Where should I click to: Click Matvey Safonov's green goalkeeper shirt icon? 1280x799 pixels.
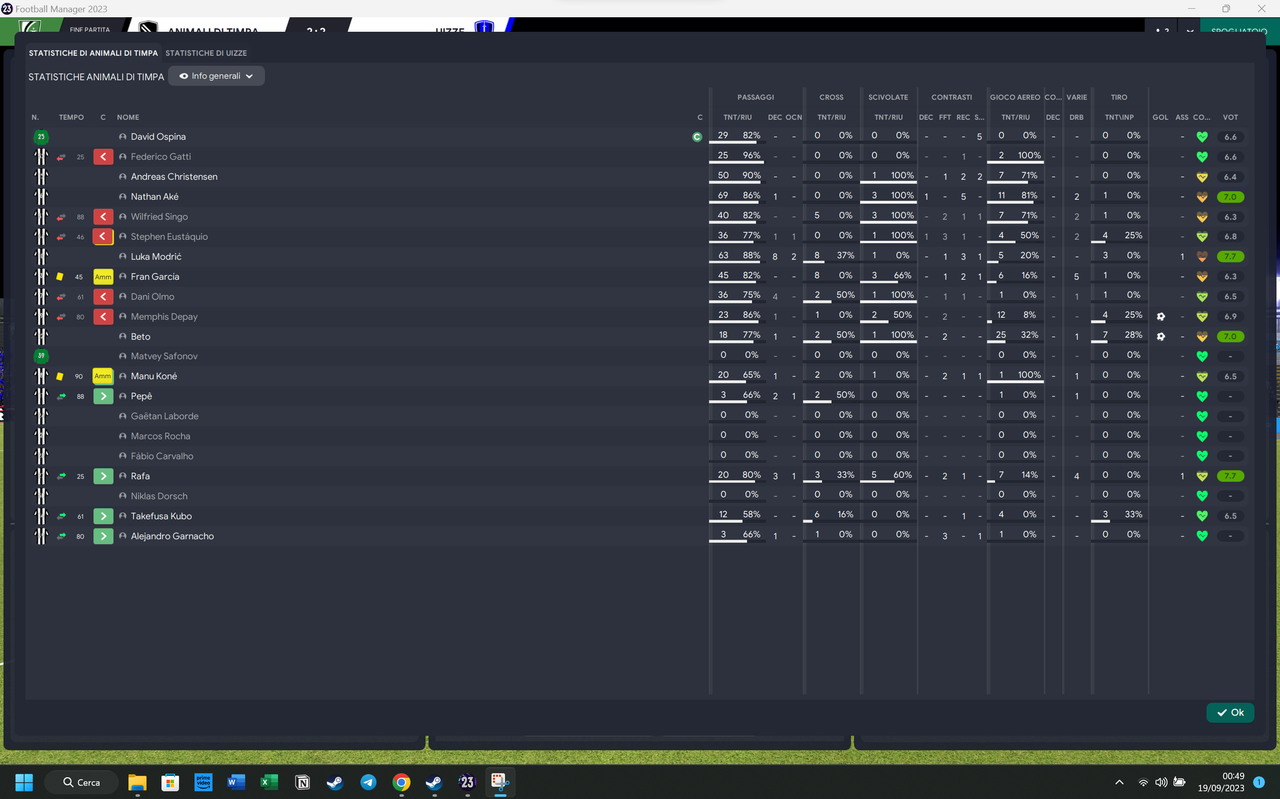tap(41, 356)
